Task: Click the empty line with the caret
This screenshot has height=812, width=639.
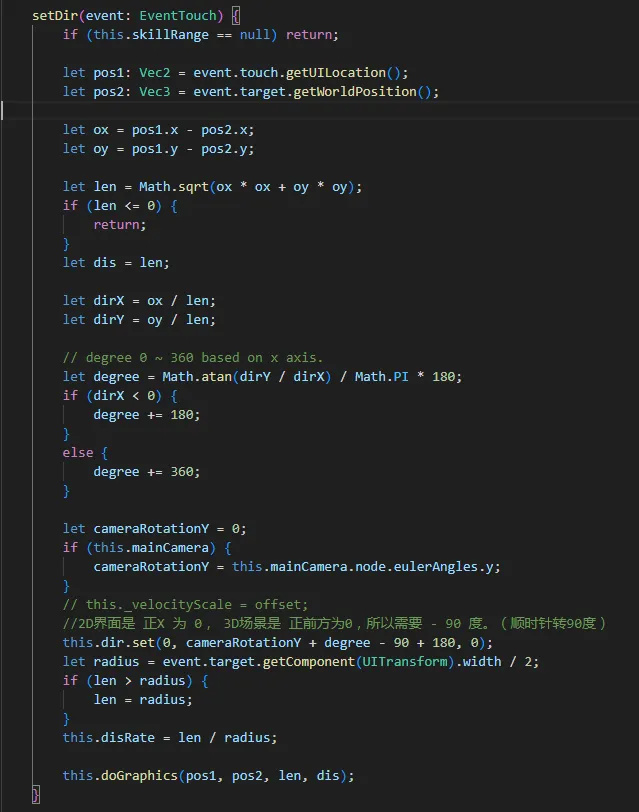Action: coord(320,111)
